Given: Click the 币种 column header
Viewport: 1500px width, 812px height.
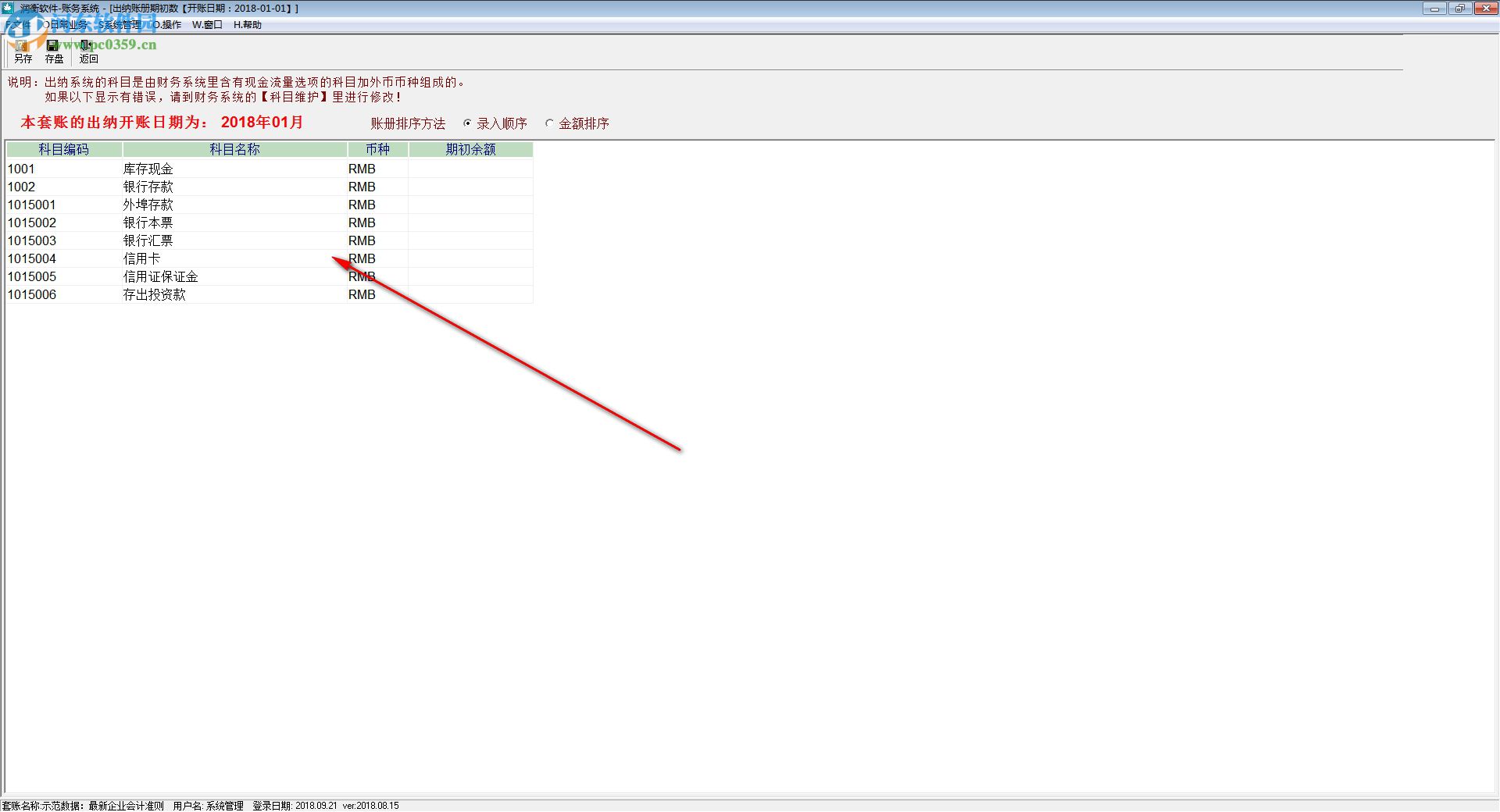Looking at the screenshot, I should point(377,149).
